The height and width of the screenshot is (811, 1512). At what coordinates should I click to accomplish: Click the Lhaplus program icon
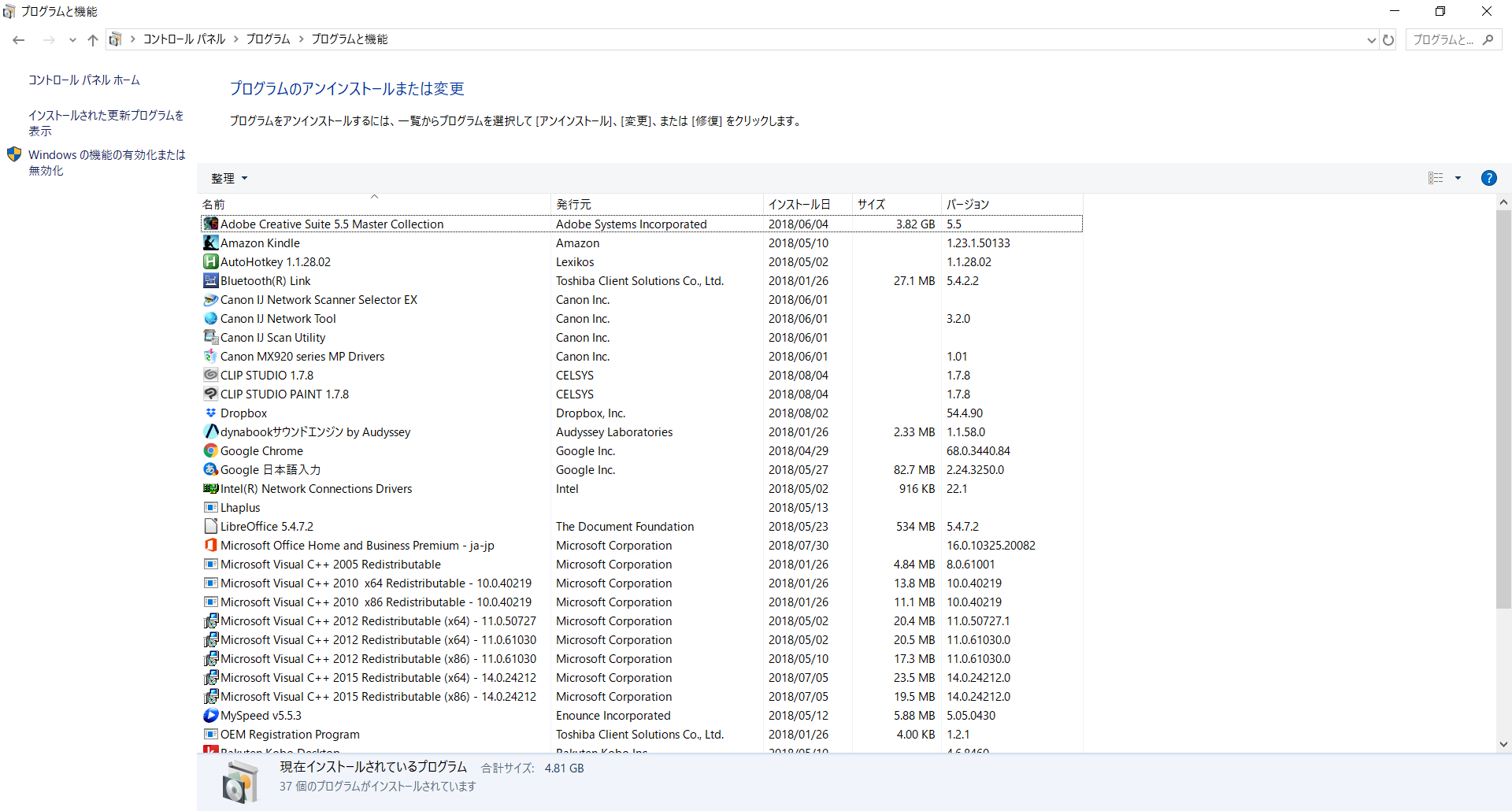click(210, 508)
